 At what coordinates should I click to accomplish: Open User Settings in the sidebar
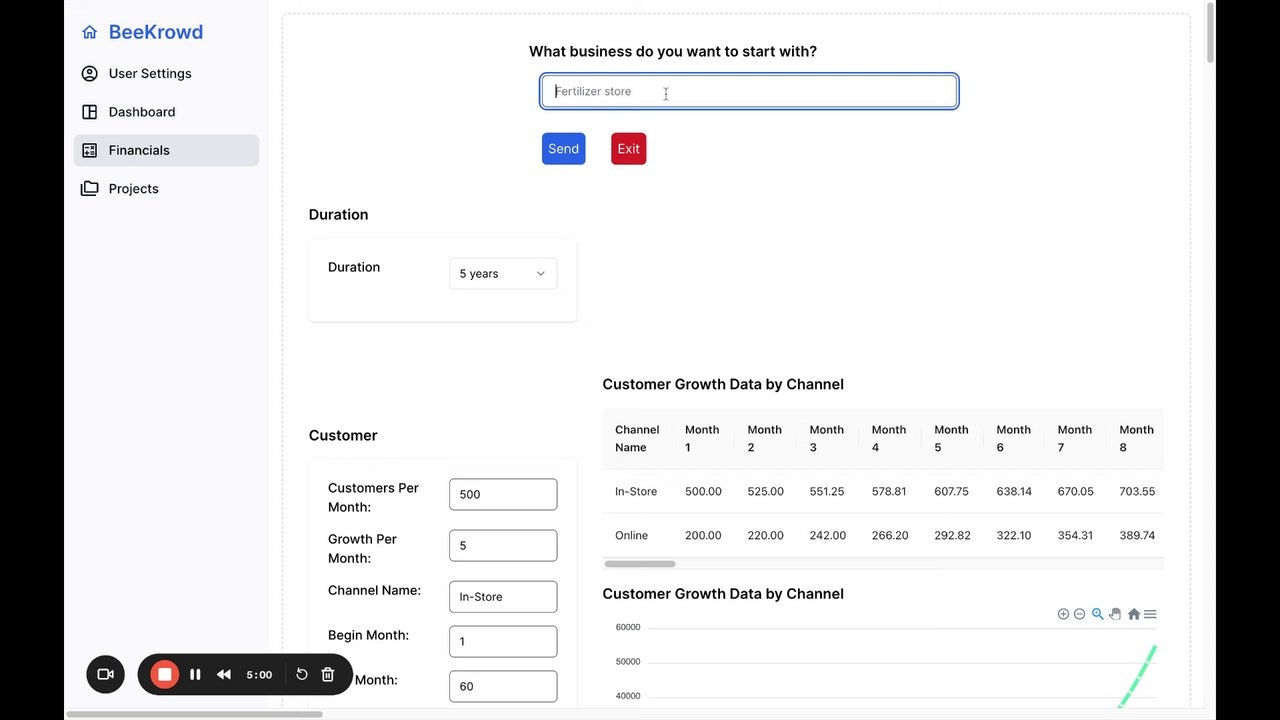point(150,73)
